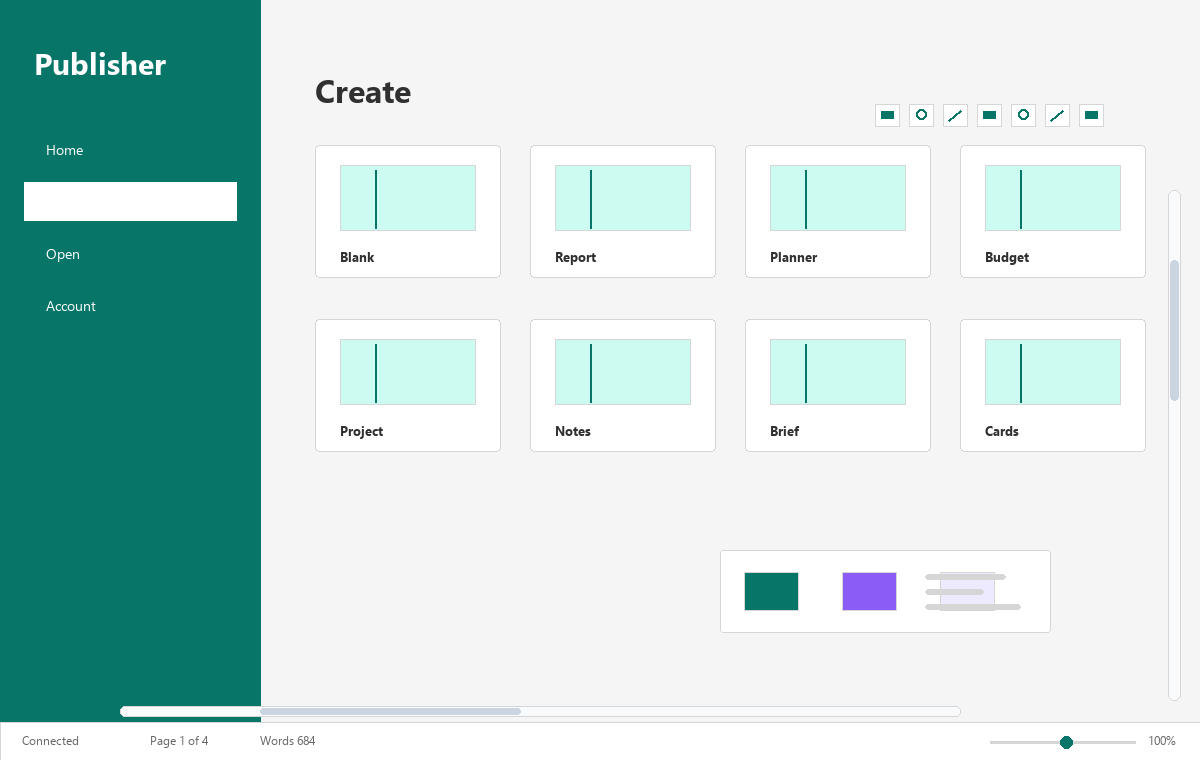Click the 100% zoom level
Screen dimensions: 1200x760
point(1161,741)
